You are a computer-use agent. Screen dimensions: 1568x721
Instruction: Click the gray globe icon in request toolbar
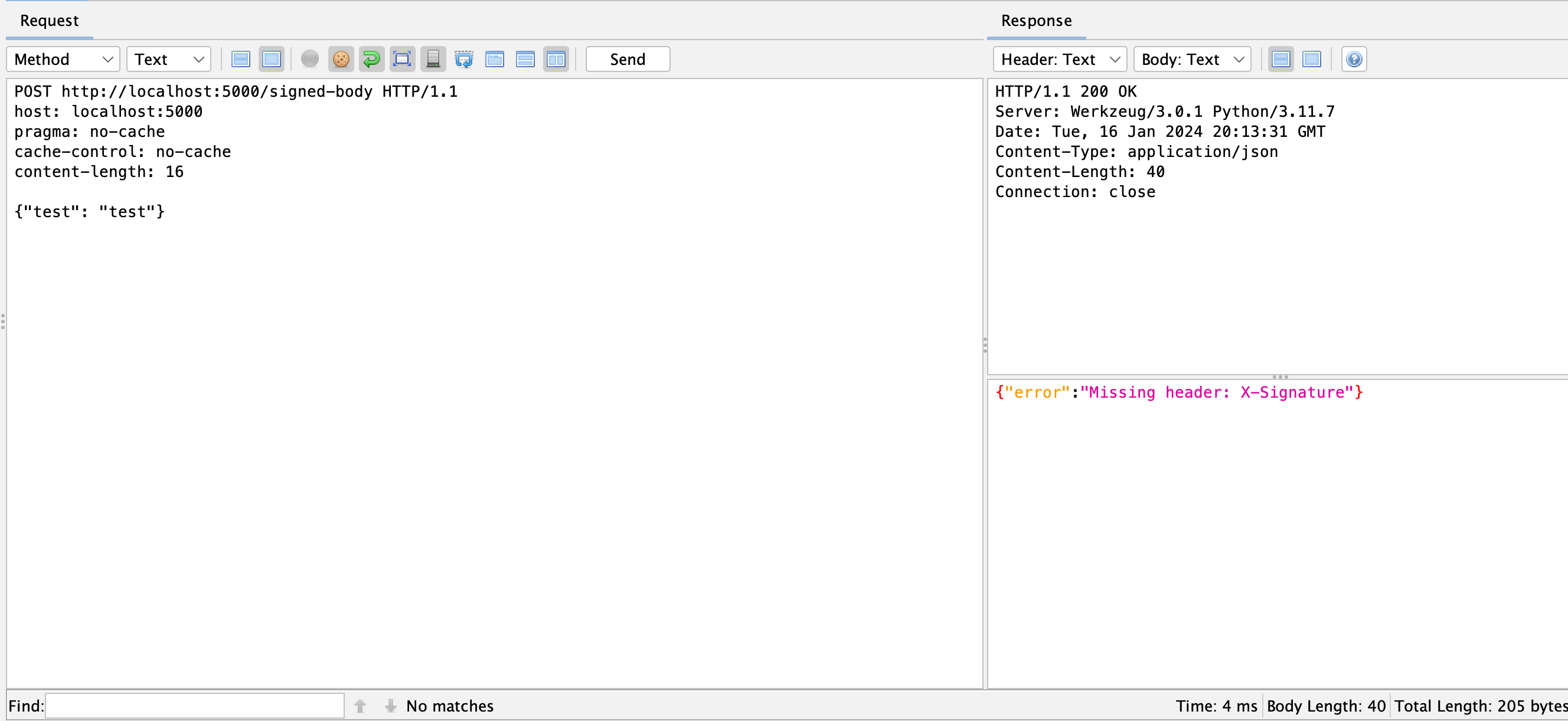click(x=310, y=59)
